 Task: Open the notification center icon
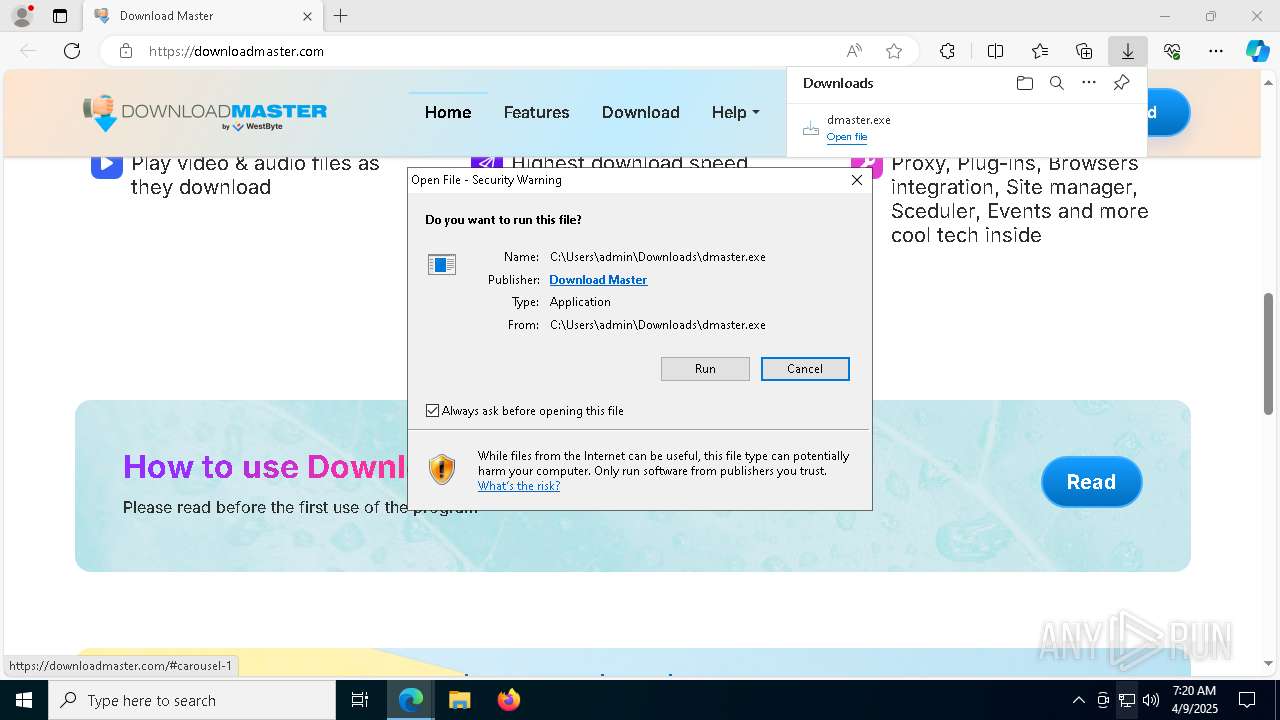pos(1247,700)
